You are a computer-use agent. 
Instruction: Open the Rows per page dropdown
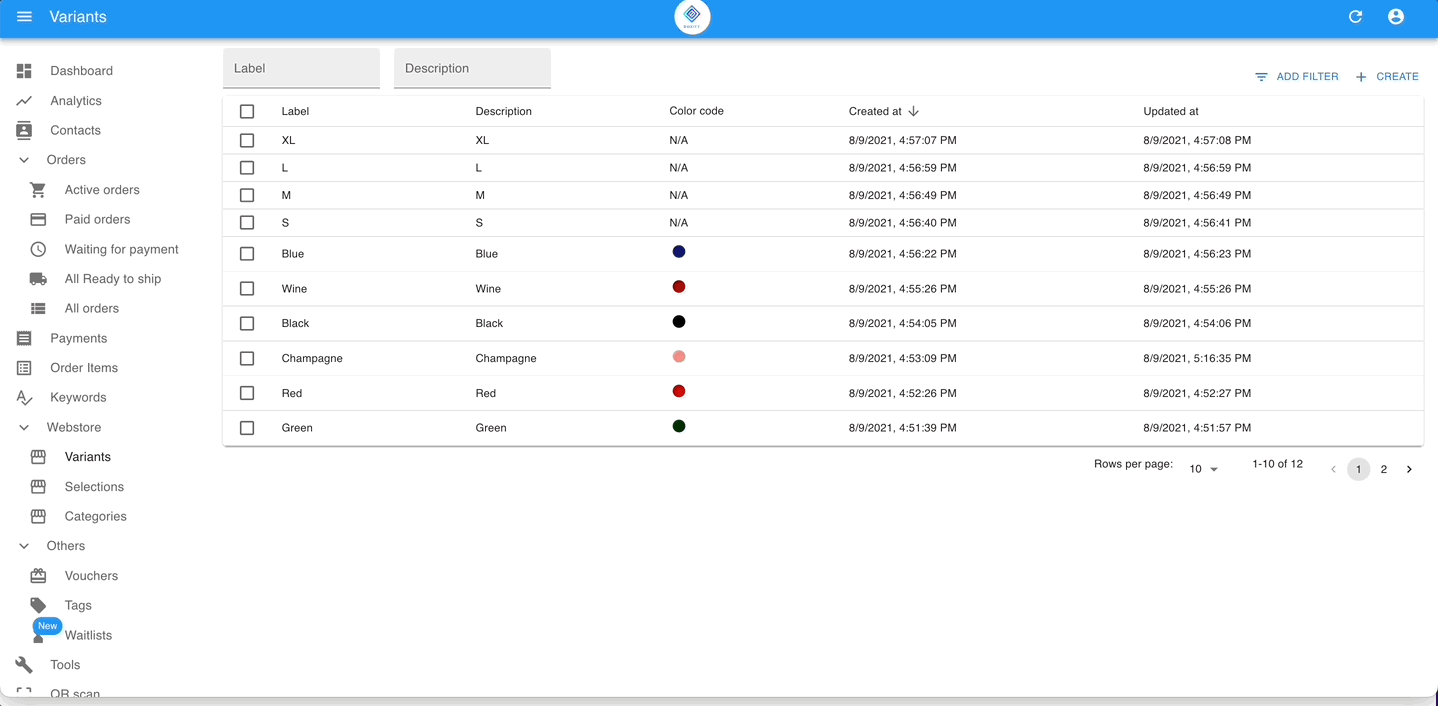tap(1203, 469)
